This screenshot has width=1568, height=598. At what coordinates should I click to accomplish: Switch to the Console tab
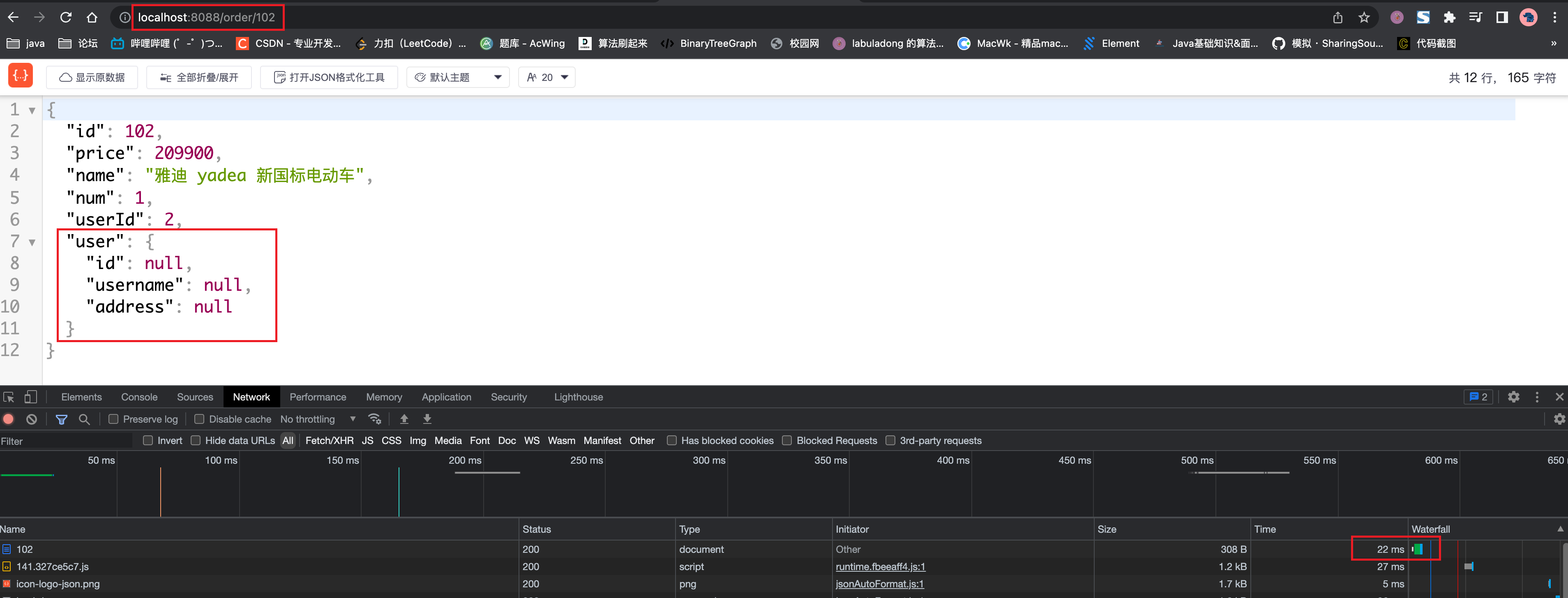(139, 397)
